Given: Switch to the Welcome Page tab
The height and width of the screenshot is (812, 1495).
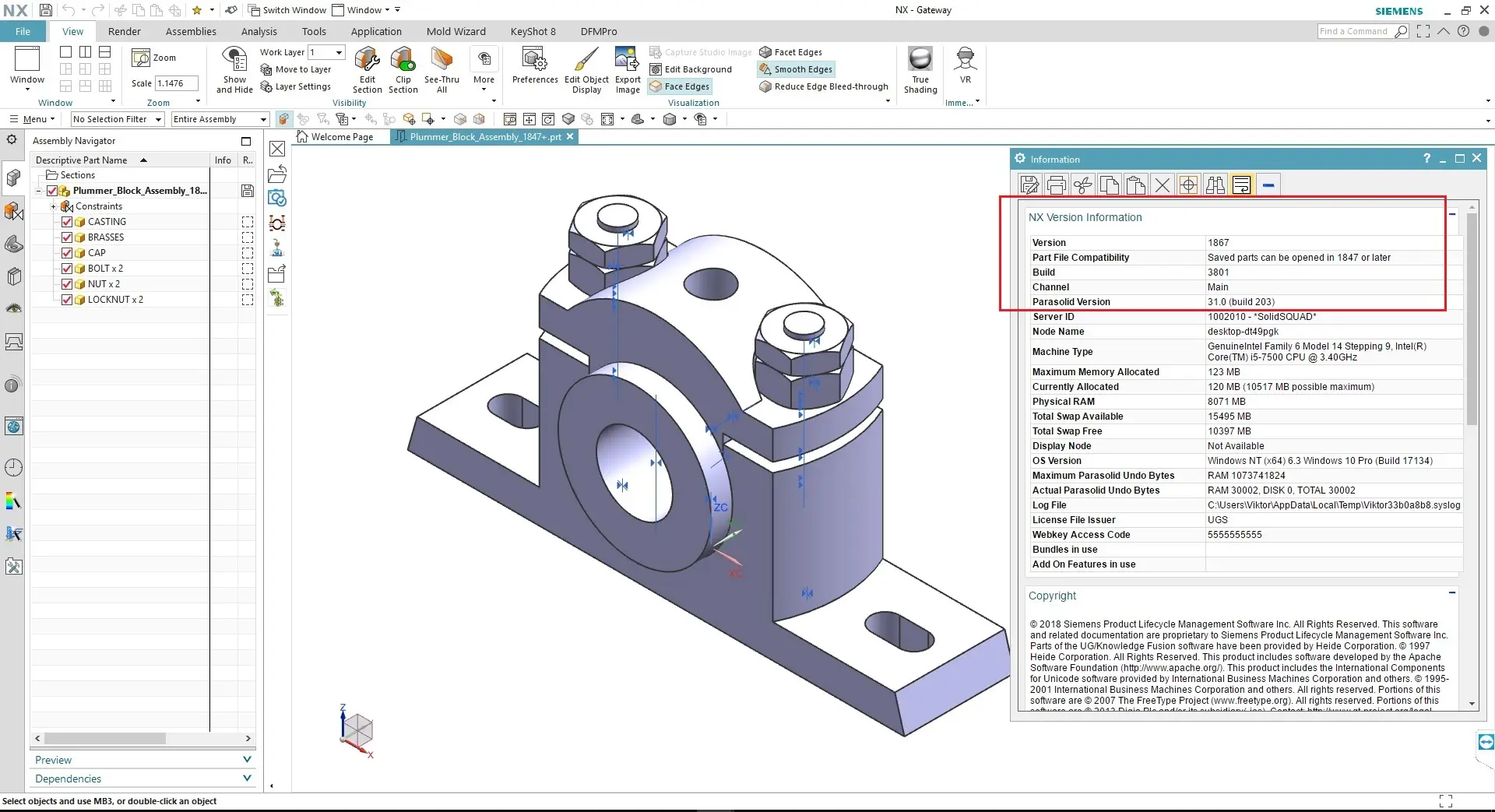Looking at the screenshot, I should (x=335, y=137).
